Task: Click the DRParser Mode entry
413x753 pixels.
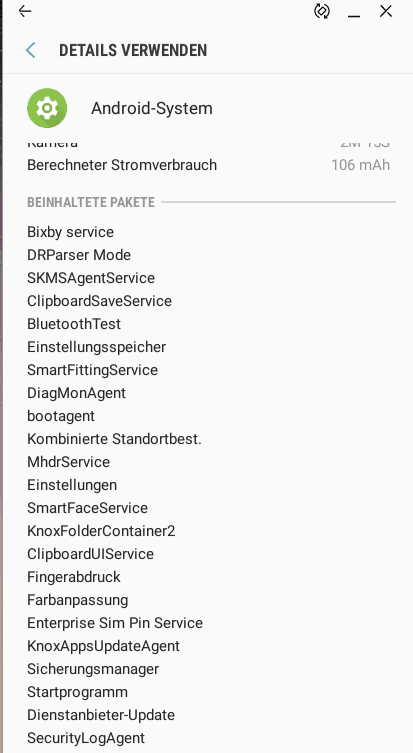Action: (79, 255)
